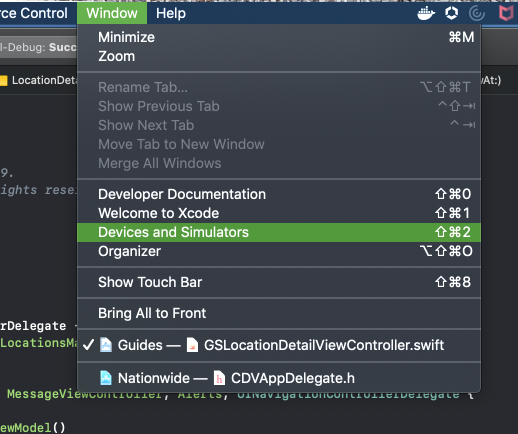Select Welcome to Xcode
The image size is (518, 434).
pos(279,213)
